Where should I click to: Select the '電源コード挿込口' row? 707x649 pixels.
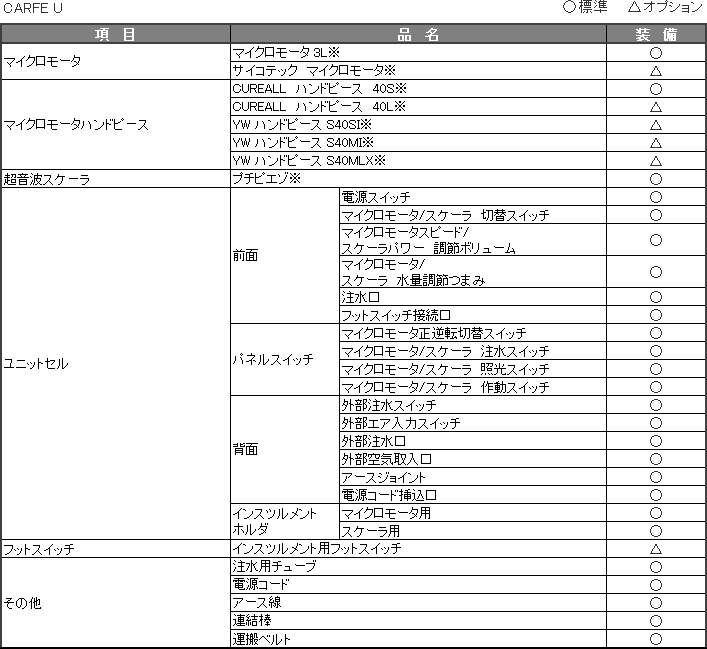473,495
